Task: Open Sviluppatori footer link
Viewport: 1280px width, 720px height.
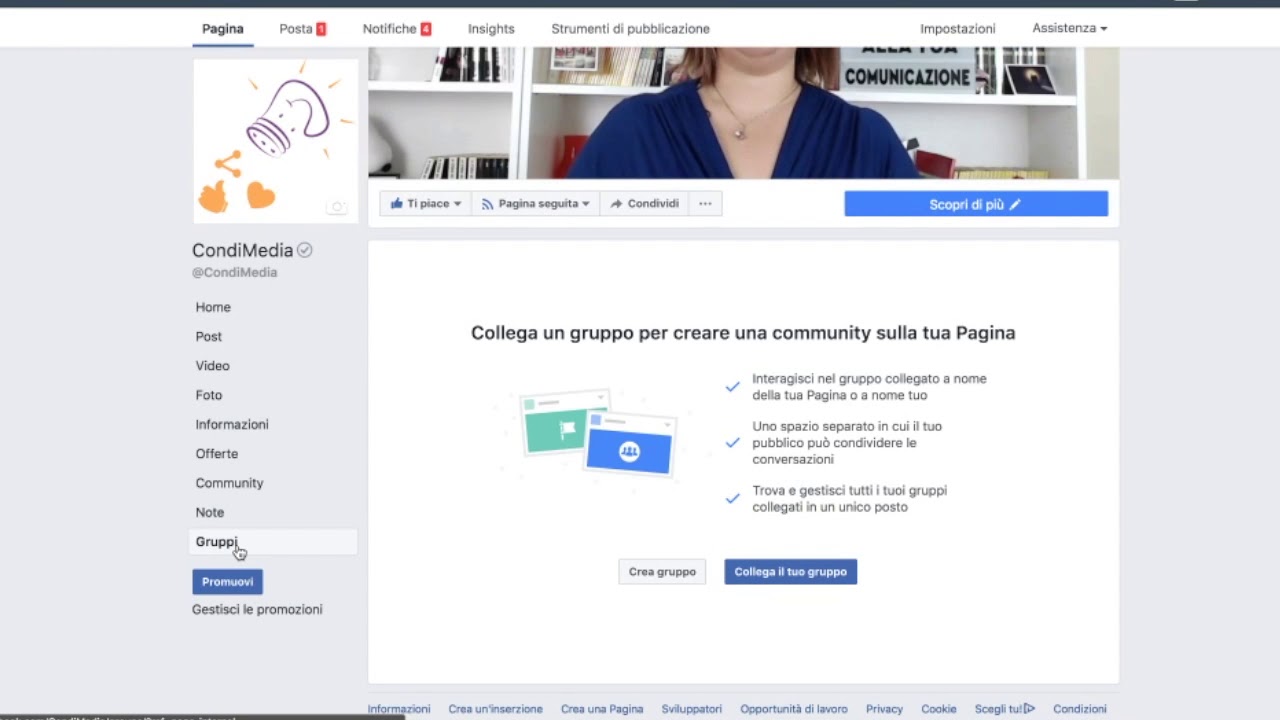Action: click(691, 709)
